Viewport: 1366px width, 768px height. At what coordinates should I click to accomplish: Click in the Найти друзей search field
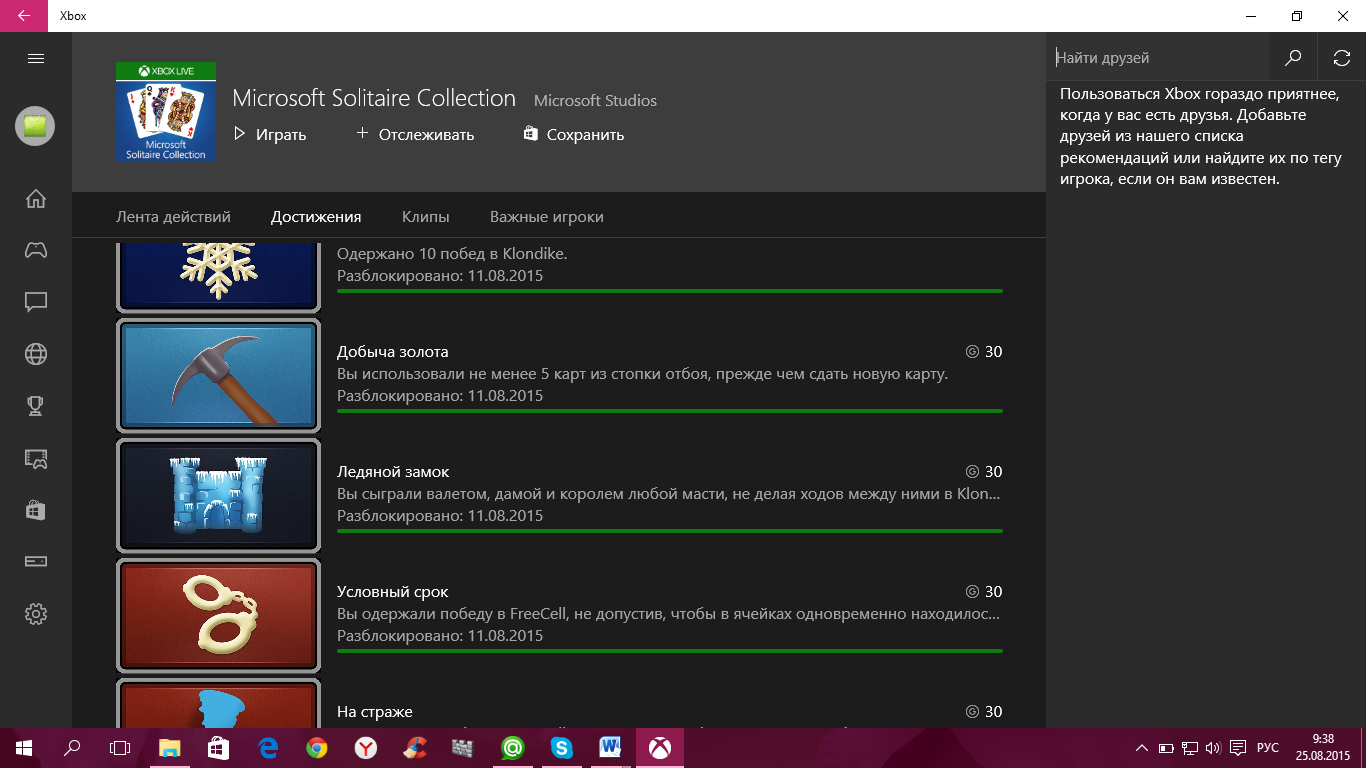coord(1158,58)
